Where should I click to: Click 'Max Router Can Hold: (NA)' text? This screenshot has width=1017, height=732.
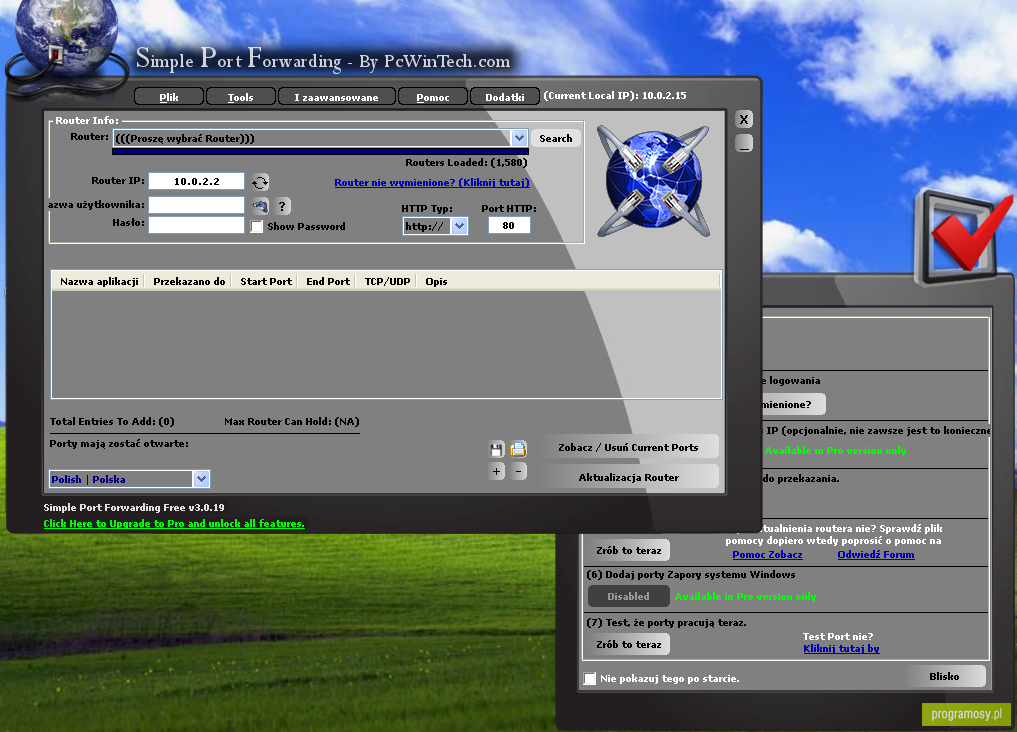(292, 421)
